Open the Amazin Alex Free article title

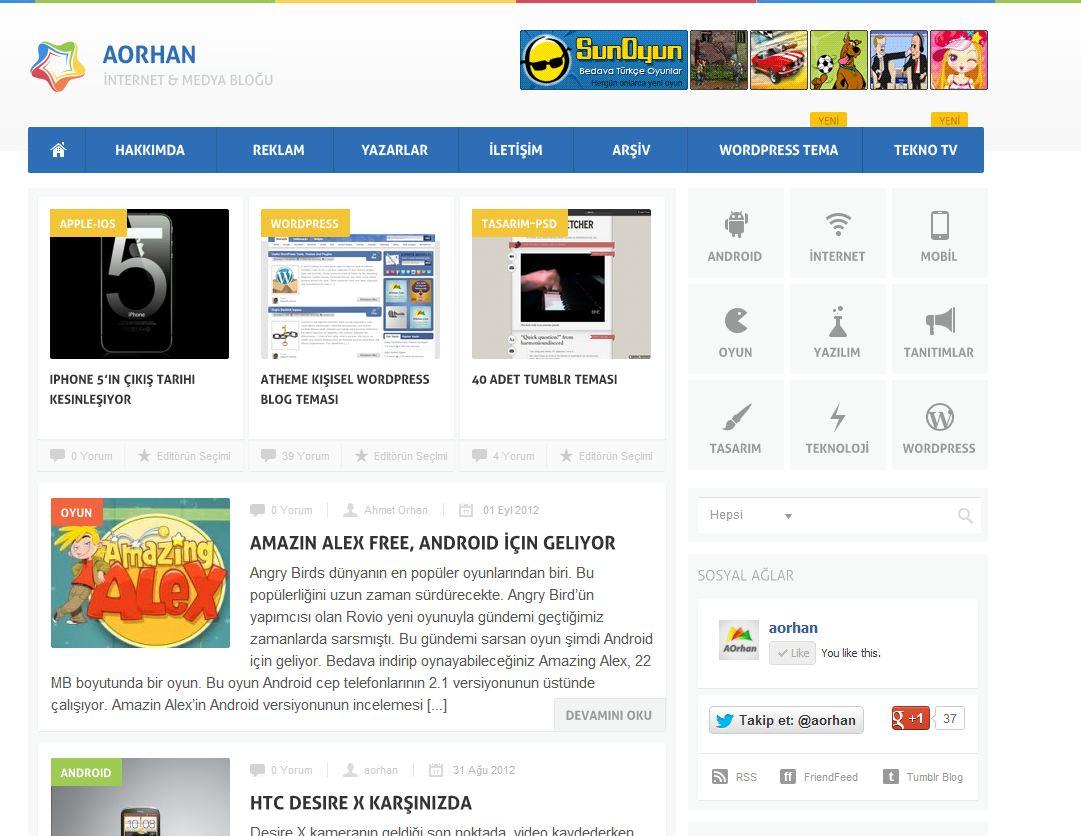pyautogui.click(x=432, y=543)
